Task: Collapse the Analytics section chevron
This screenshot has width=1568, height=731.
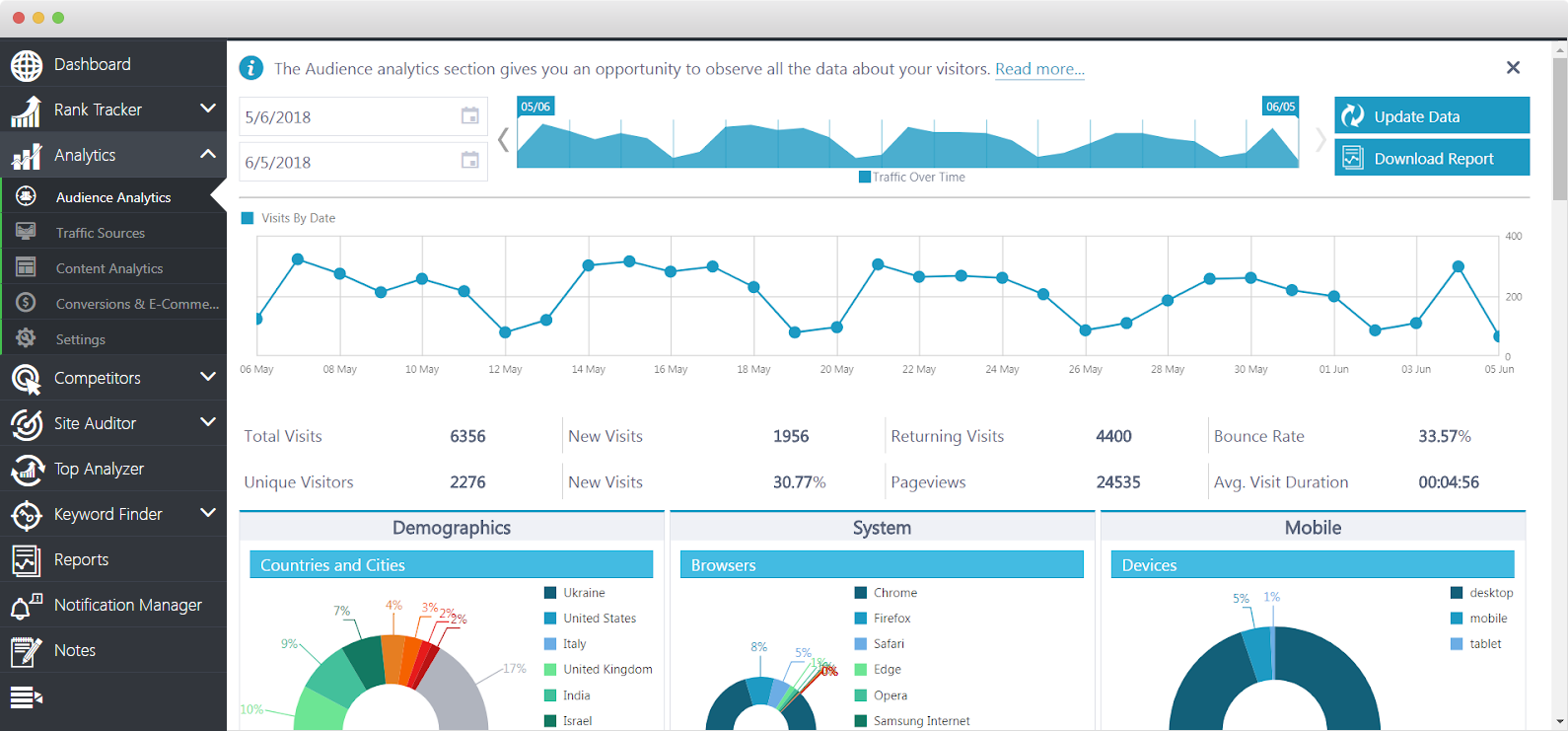Action: coord(208,154)
